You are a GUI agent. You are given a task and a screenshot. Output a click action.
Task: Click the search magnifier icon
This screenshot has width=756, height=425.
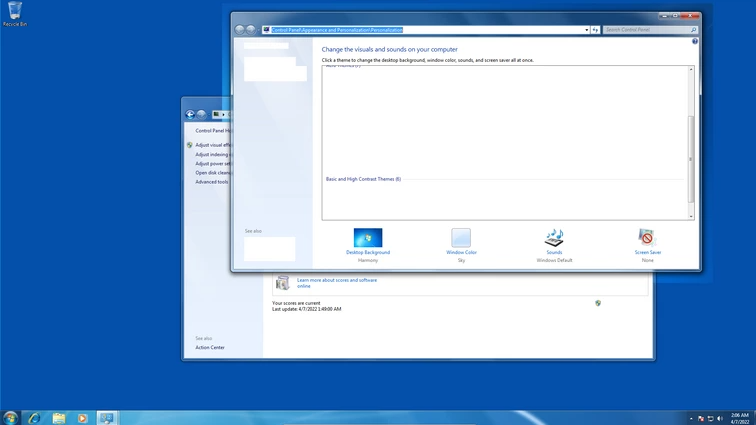click(x=693, y=30)
